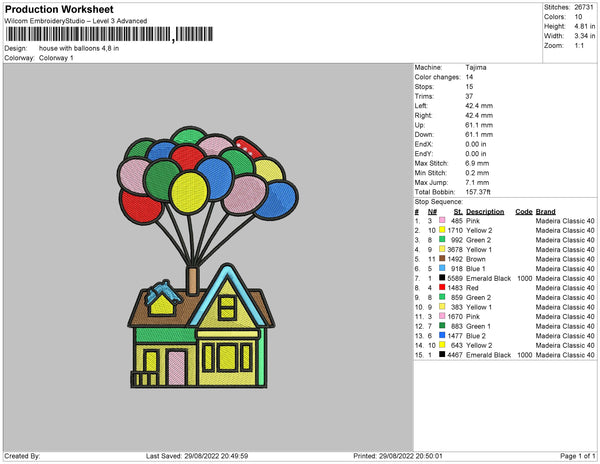Click the Trims value '37'
The width and height of the screenshot is (600, 464).
click(470, 96)
